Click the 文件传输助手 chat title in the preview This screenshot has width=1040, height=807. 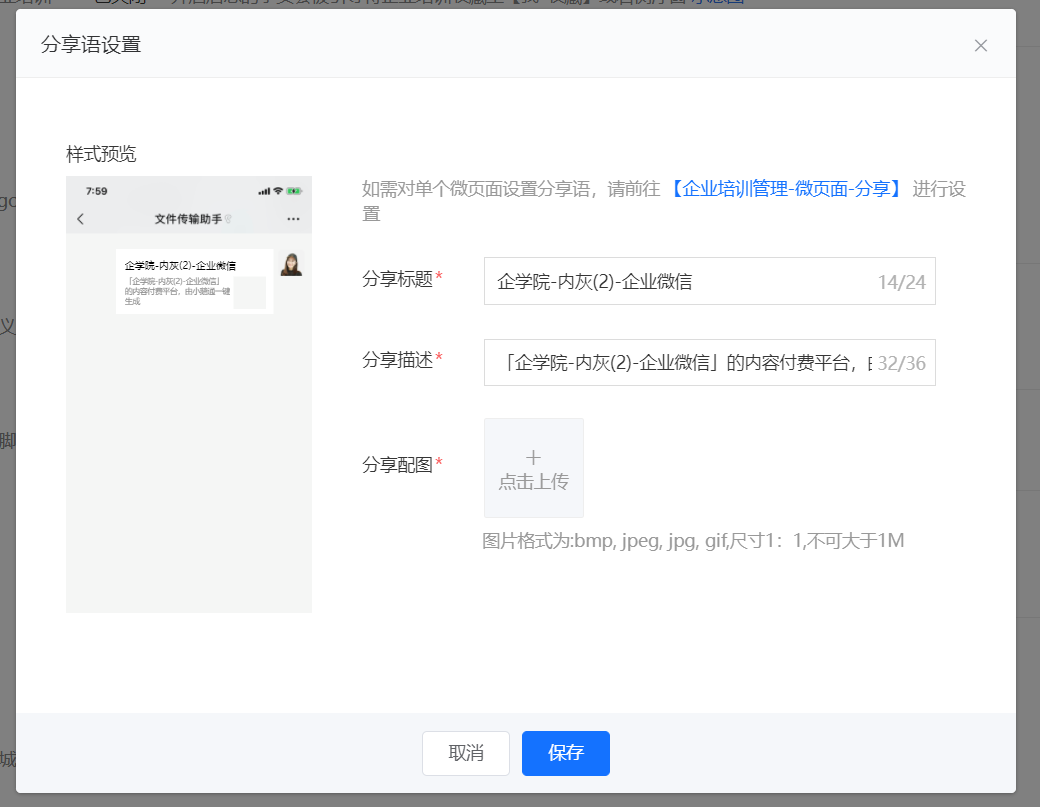pyautogui.click(x=188, y=219)
